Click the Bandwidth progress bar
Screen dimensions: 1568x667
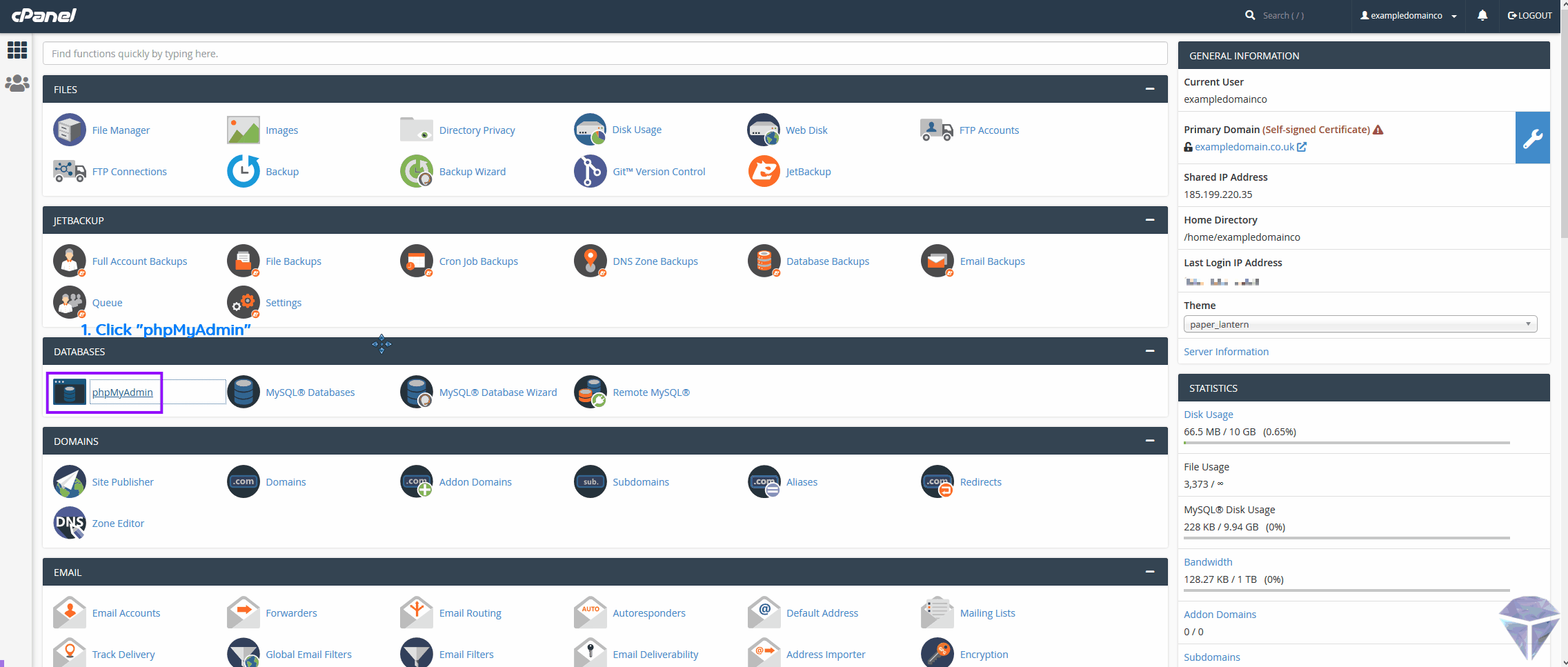coord(1347,590)
